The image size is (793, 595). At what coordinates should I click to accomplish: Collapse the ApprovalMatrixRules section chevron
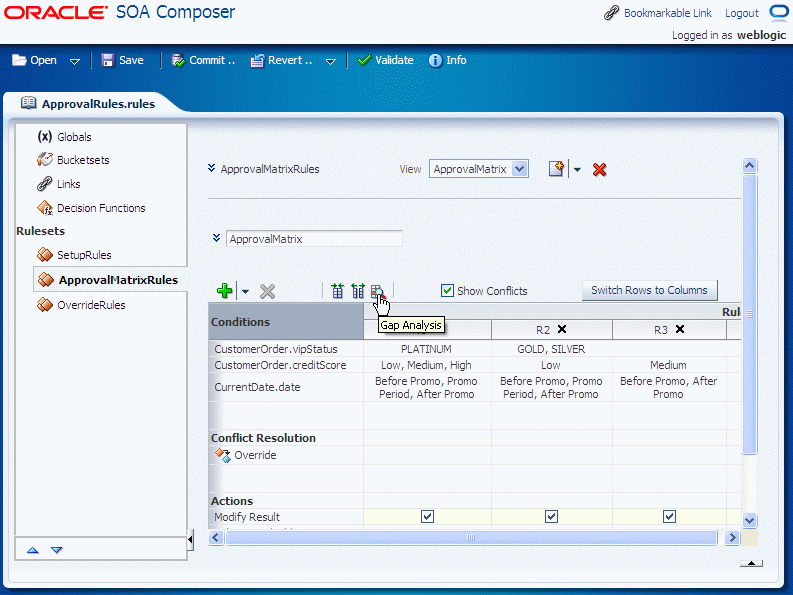pyautogui.click(x=211, y=168)
